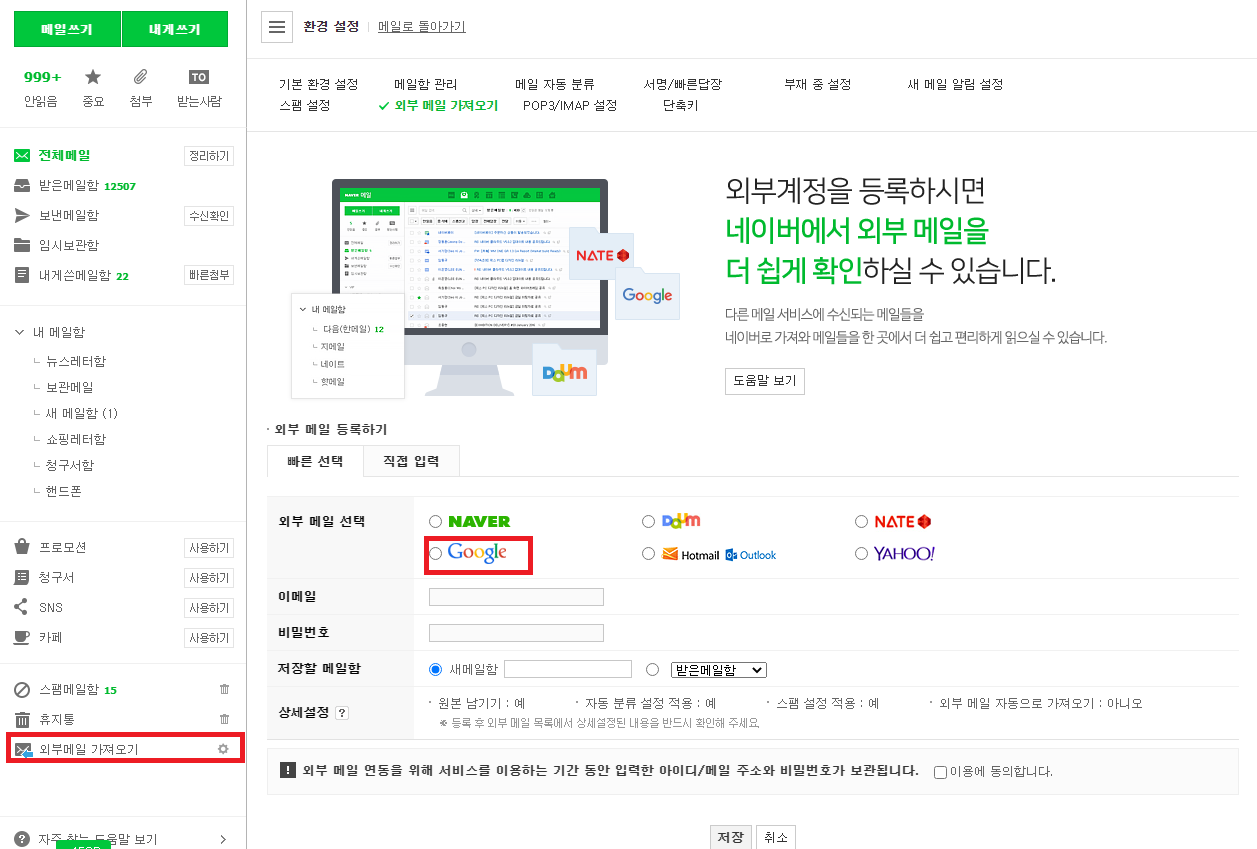
Task: Click inside the 이메일 input field
Action: tap(515, 596)
